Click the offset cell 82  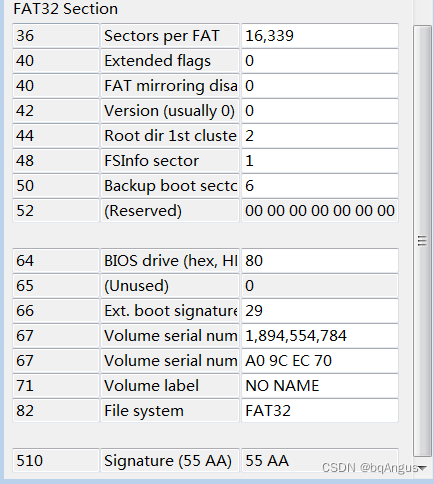56,411
